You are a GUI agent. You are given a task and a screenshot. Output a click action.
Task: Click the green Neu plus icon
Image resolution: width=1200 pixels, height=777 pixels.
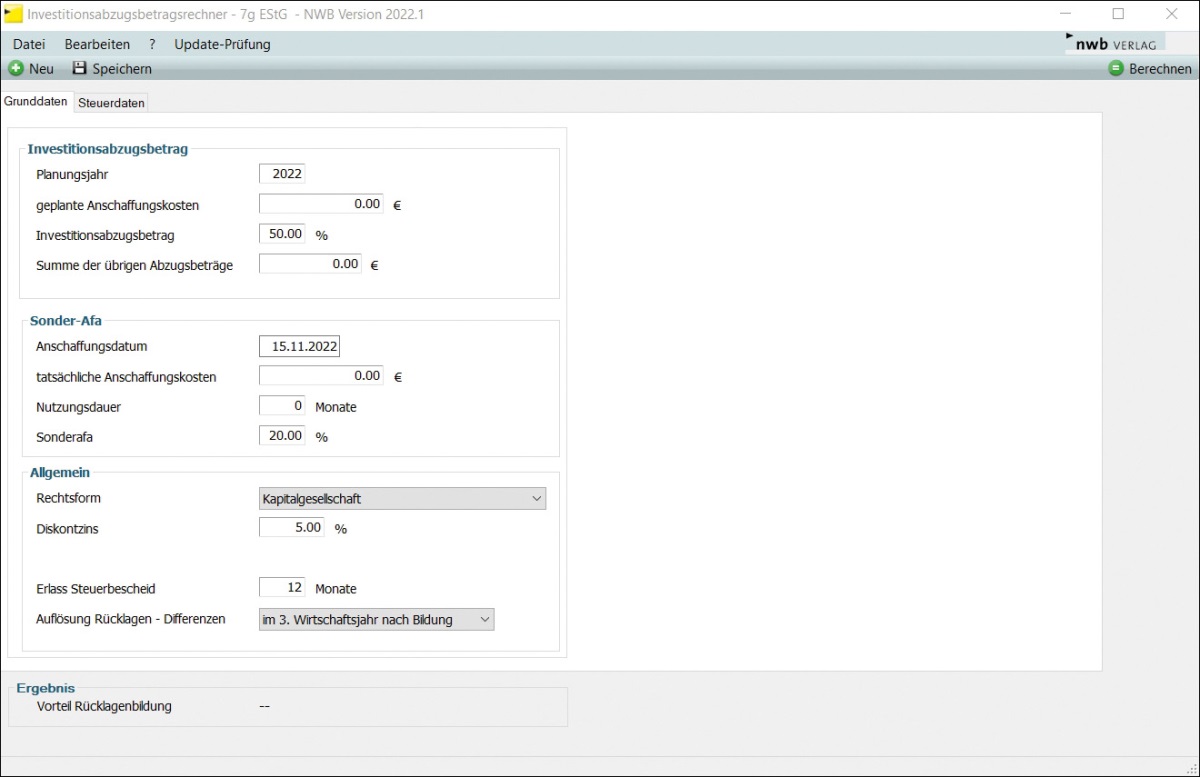click(x=16, y=69)
